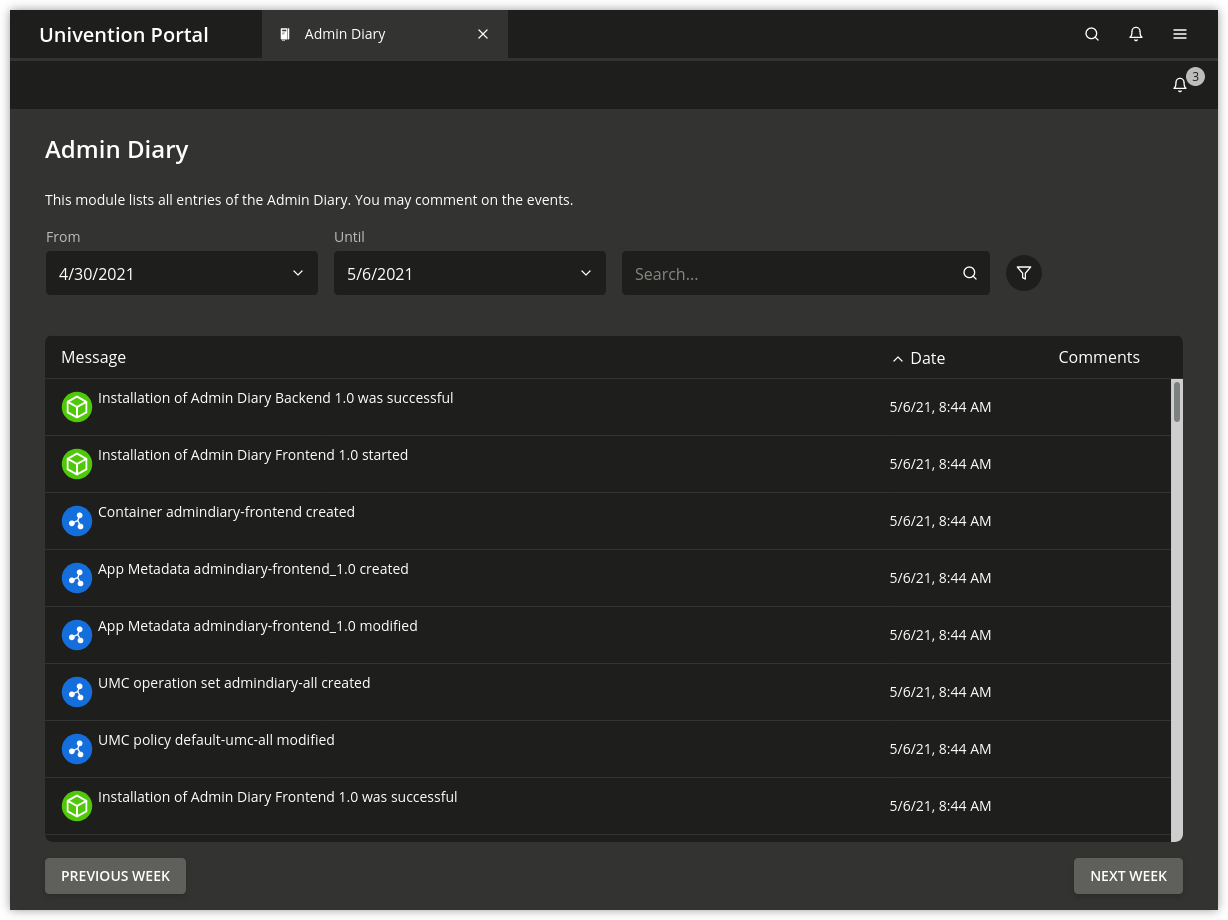Click the Until date field 5/6/2021

[470, 273]
